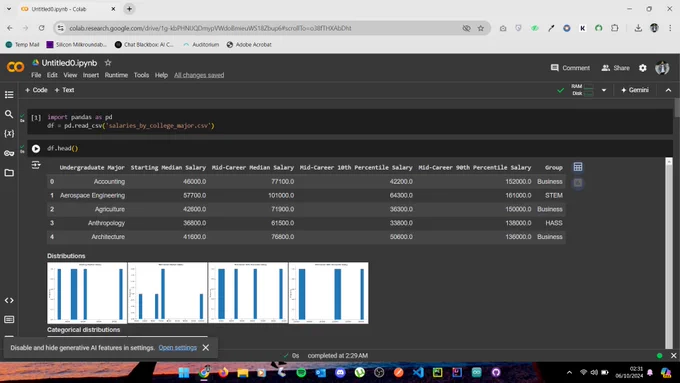Viewport: 680px width, 383px height.
Task: Open the Windows Start menu
Action: point(184,373)
